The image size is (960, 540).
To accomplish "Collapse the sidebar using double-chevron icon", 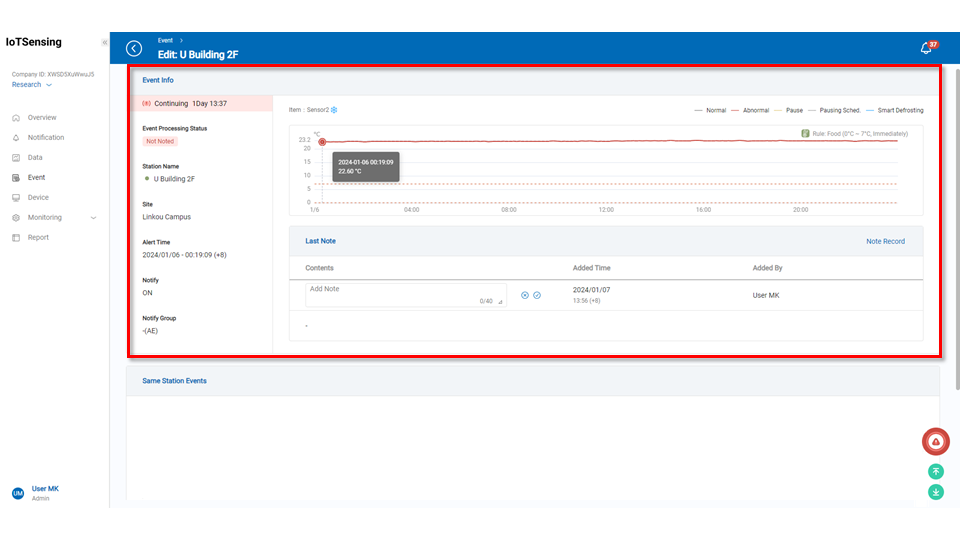I will pyautogui.click(x=105, y=43).
